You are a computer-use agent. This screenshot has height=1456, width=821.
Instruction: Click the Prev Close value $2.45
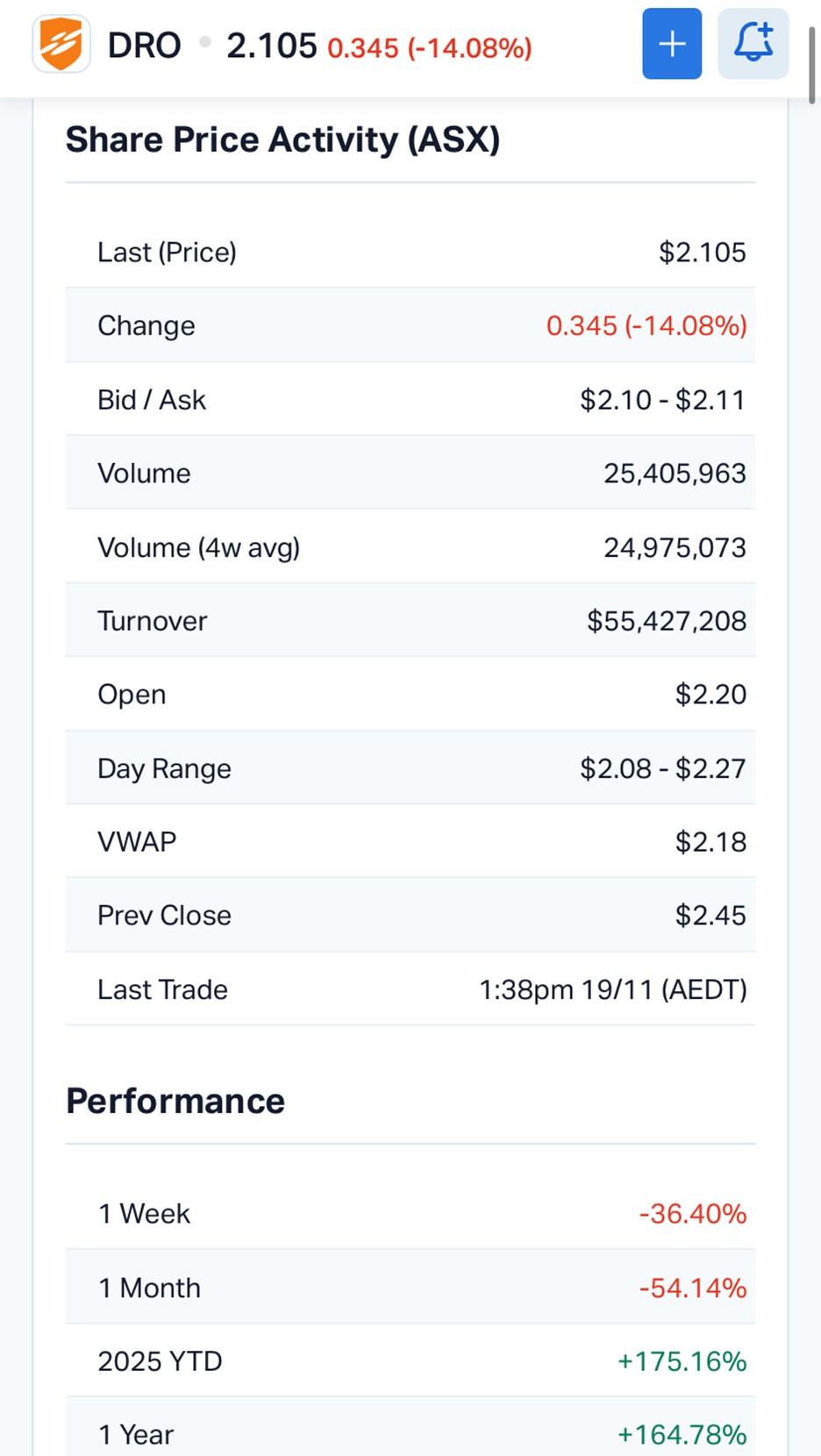click(710, 916)
